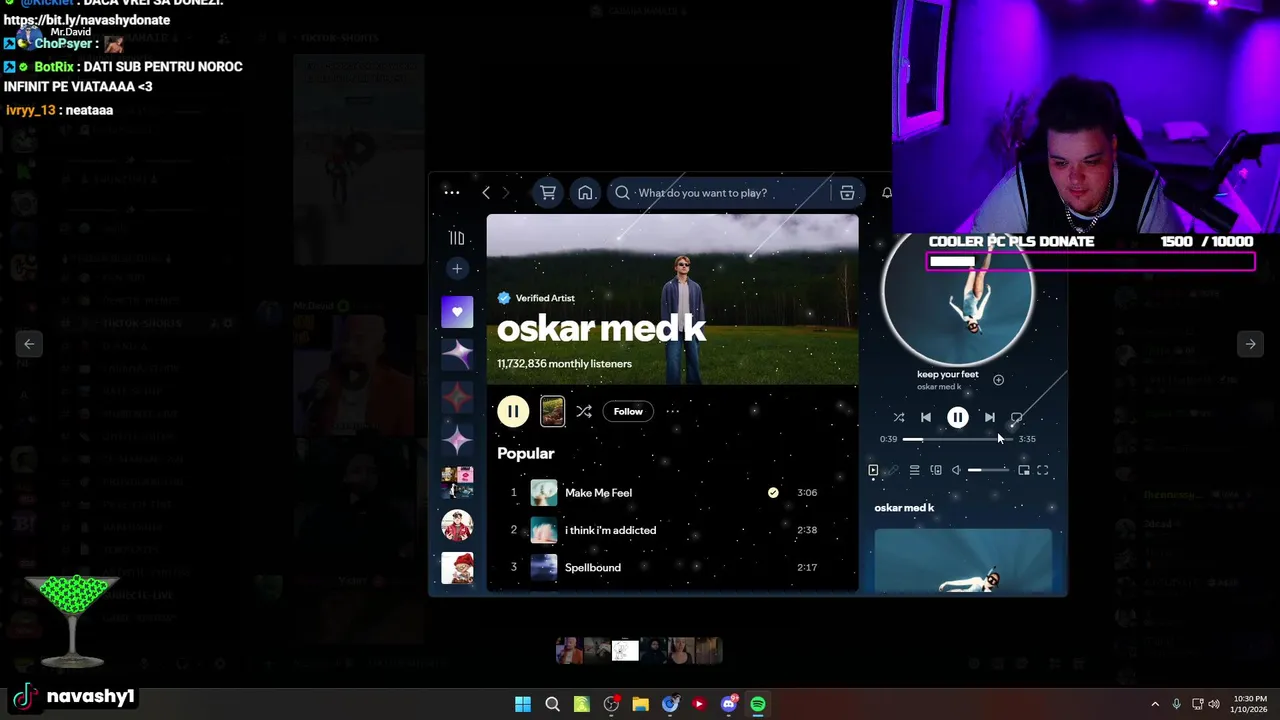Open the taskbar clock showing 10:30 PM
1280x720 pixels.
[1248, 705]
